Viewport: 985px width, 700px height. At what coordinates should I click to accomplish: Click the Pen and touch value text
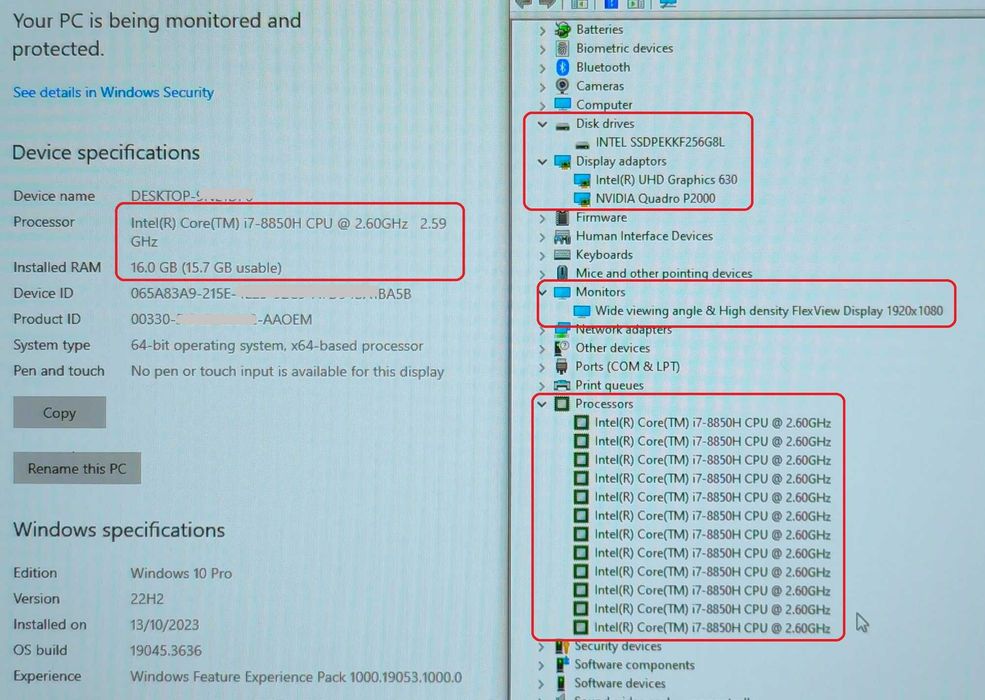click(287, 371)
